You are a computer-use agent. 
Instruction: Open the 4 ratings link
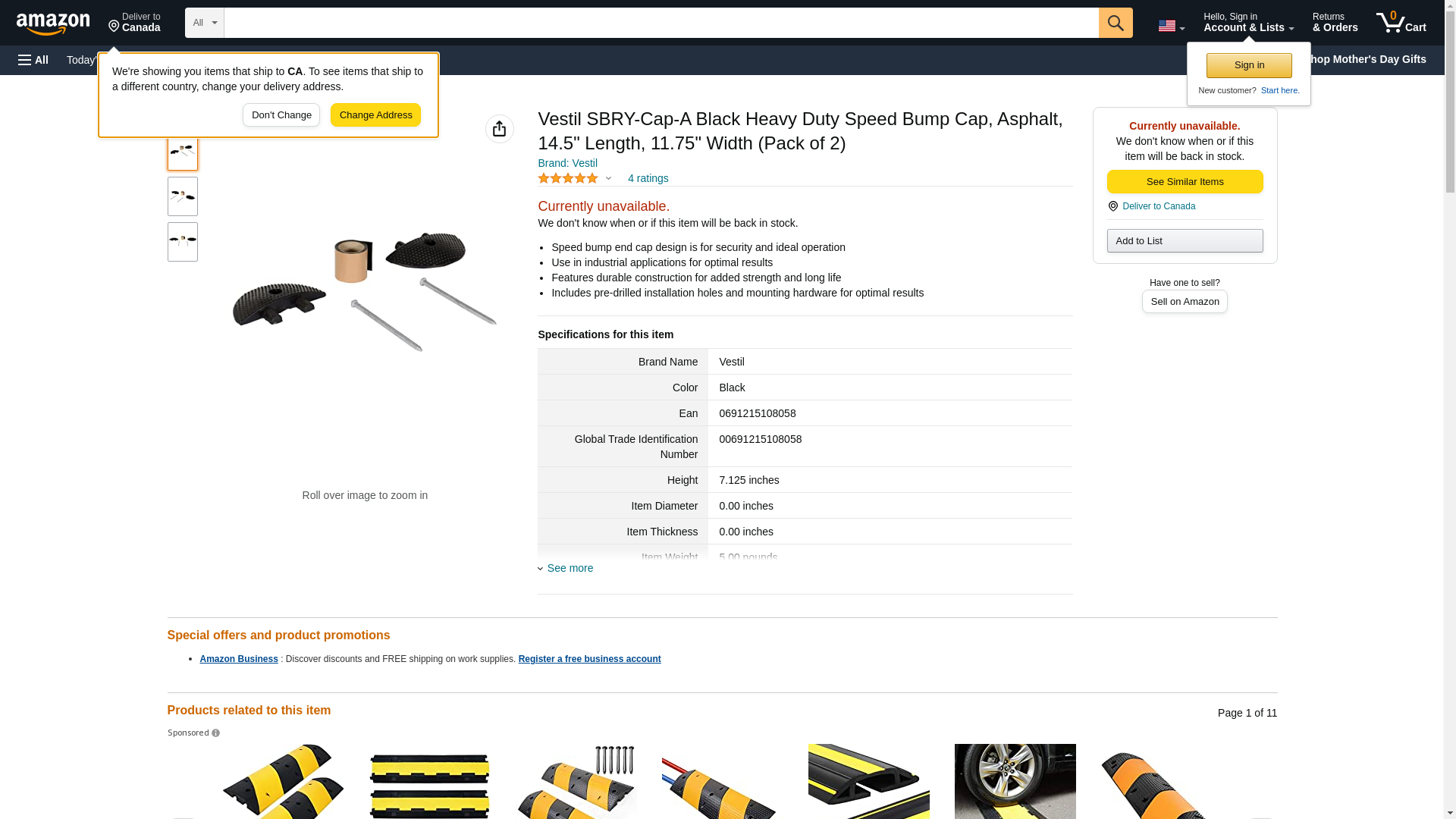648,178
